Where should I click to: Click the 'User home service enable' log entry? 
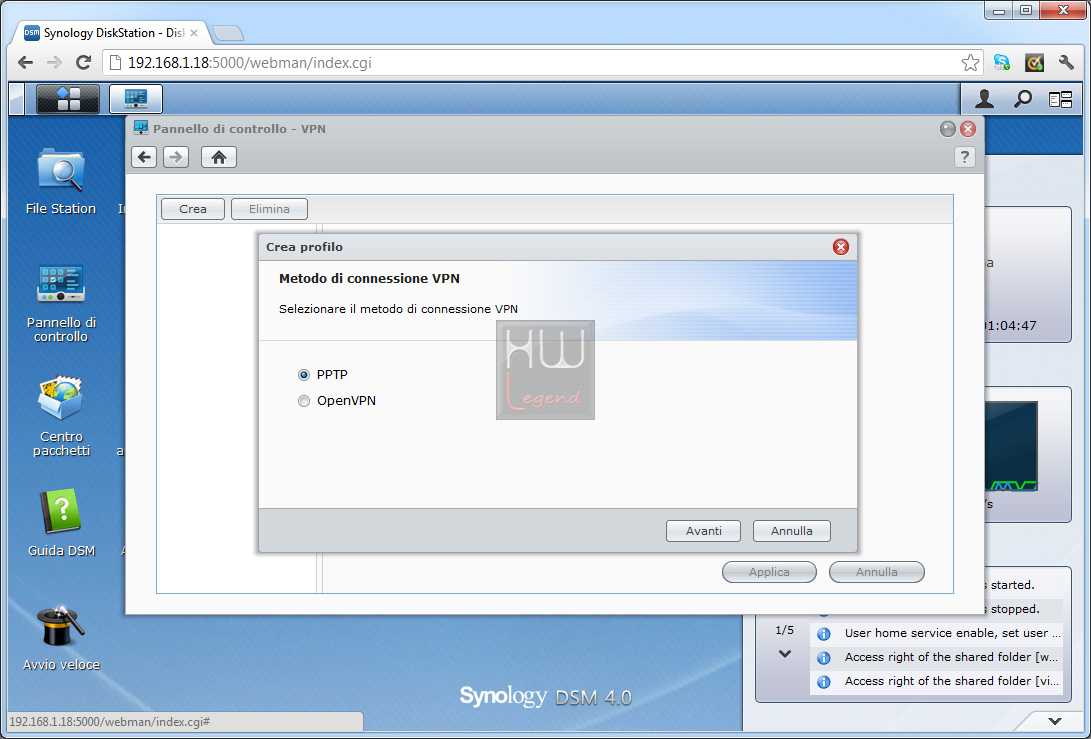point(936,633)
